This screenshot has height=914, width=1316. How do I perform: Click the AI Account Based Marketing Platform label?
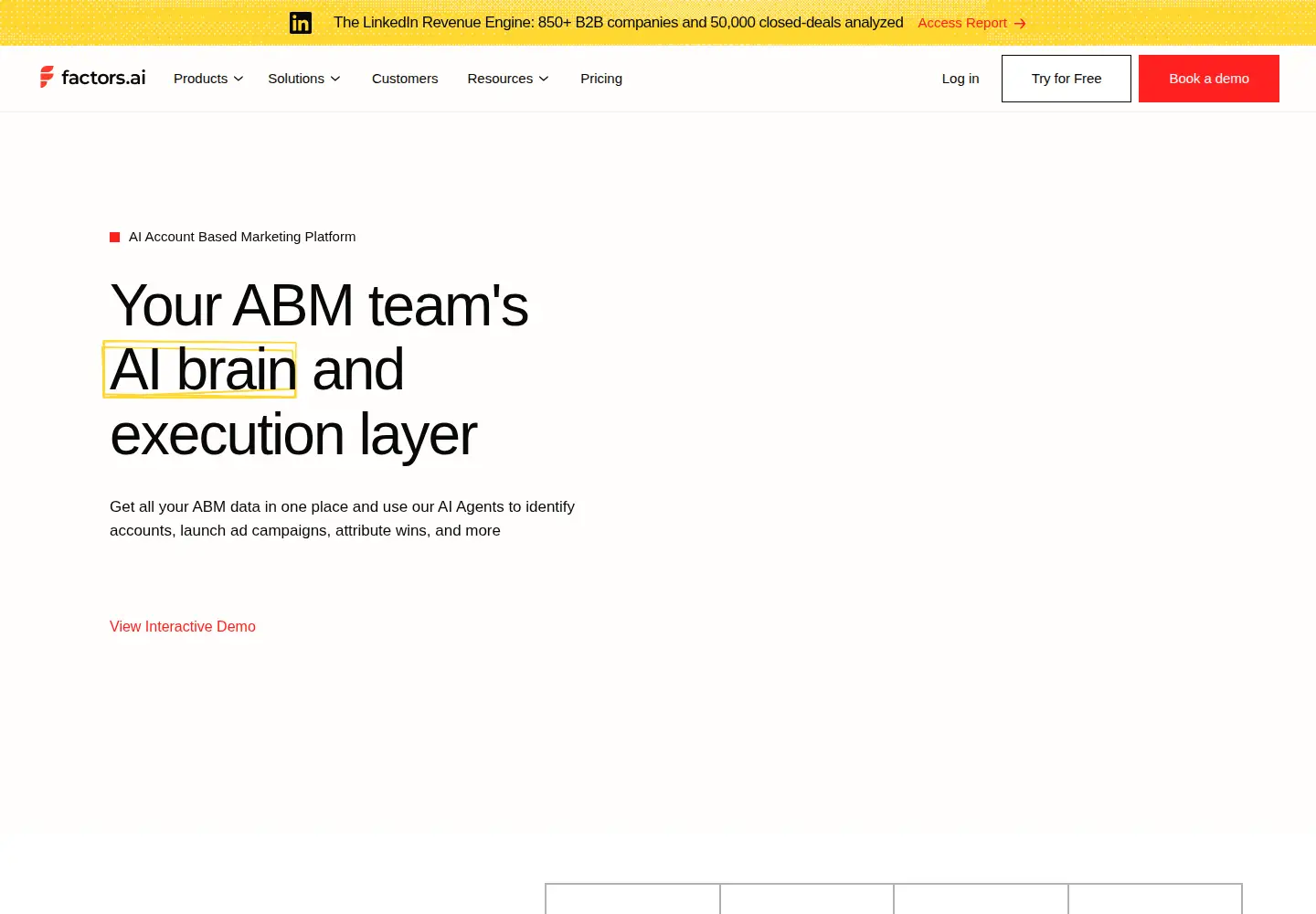coord(242,237)
